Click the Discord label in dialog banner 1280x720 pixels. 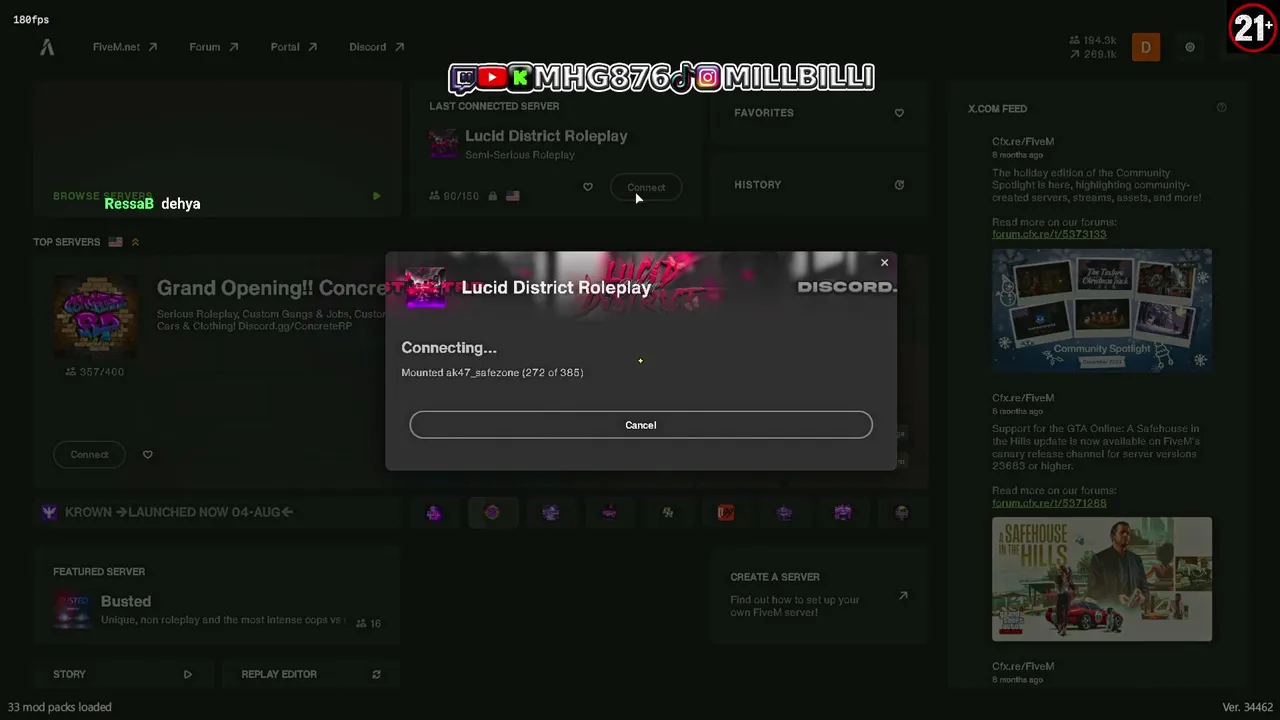pos(847,287)
